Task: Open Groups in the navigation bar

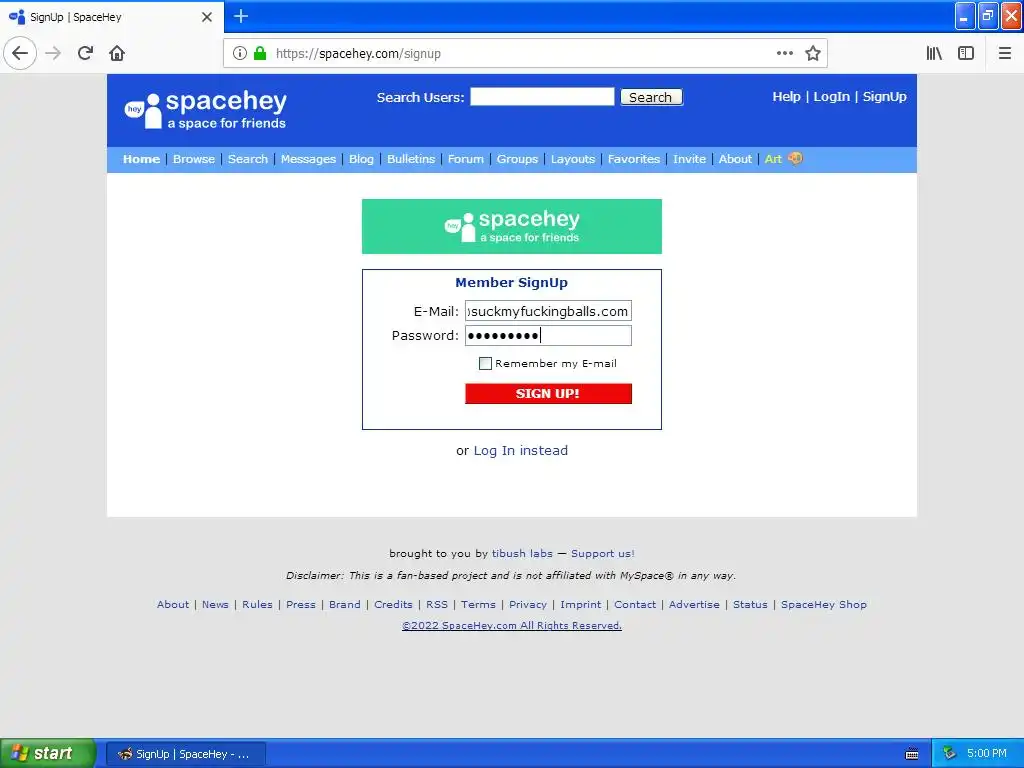Action: coord(517,159)
